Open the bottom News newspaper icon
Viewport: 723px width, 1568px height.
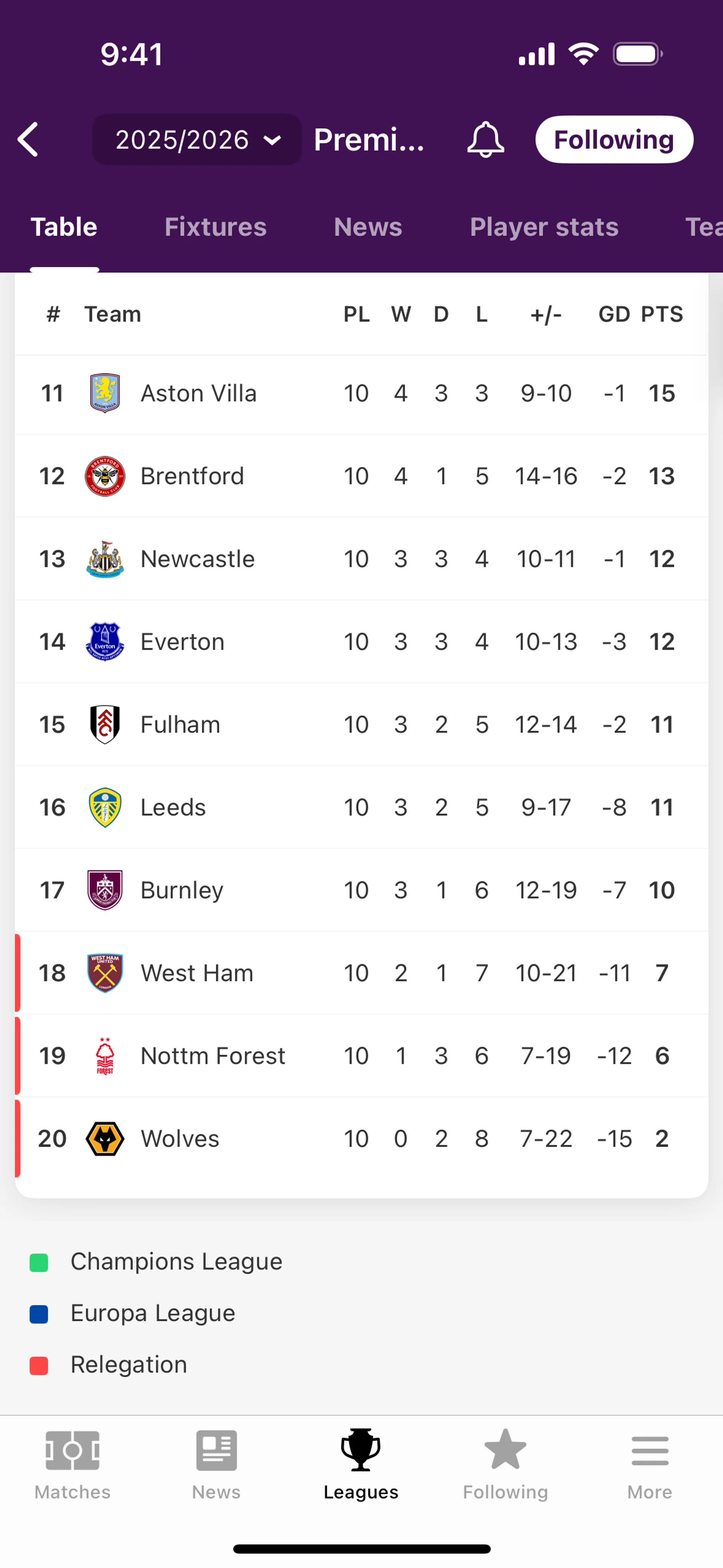216,1450
